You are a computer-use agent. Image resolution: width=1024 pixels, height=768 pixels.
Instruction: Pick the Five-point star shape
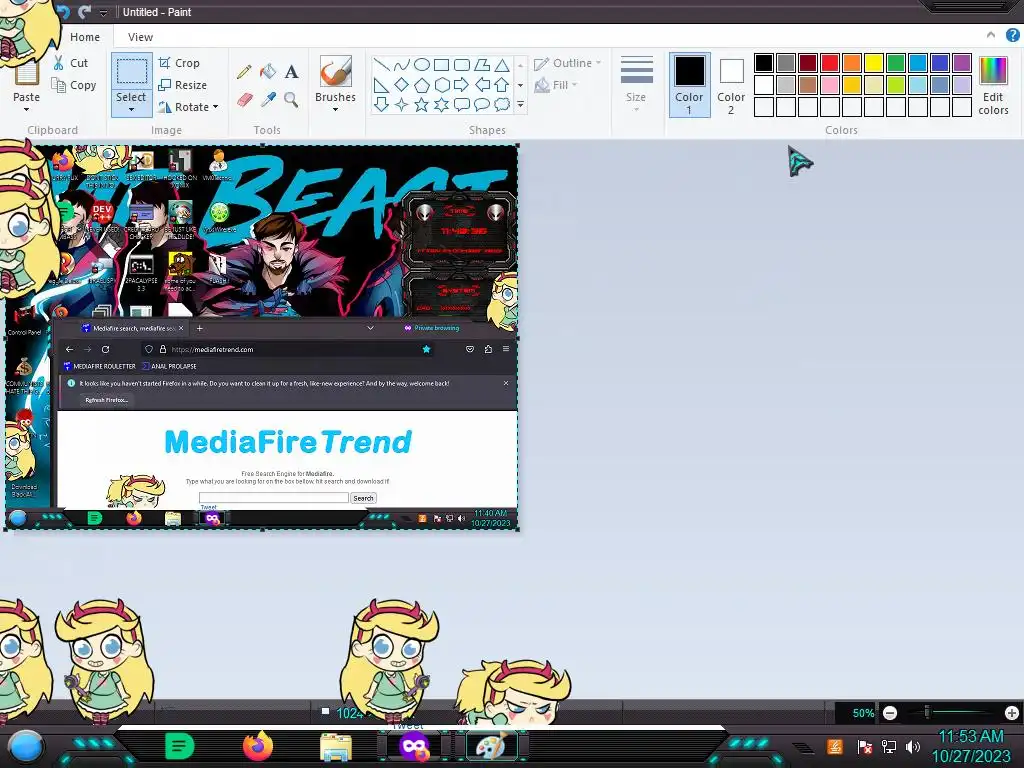pos(422,104)
